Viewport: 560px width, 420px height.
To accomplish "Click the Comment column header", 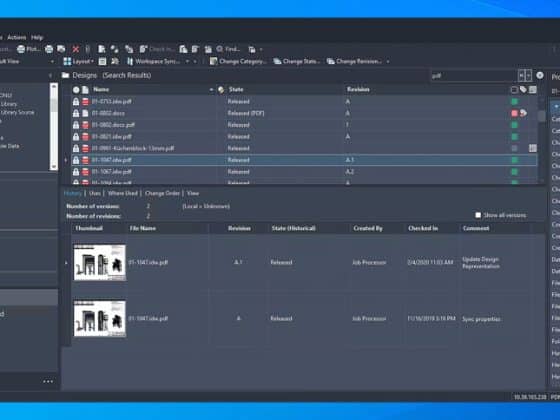I will click(476, 228).
